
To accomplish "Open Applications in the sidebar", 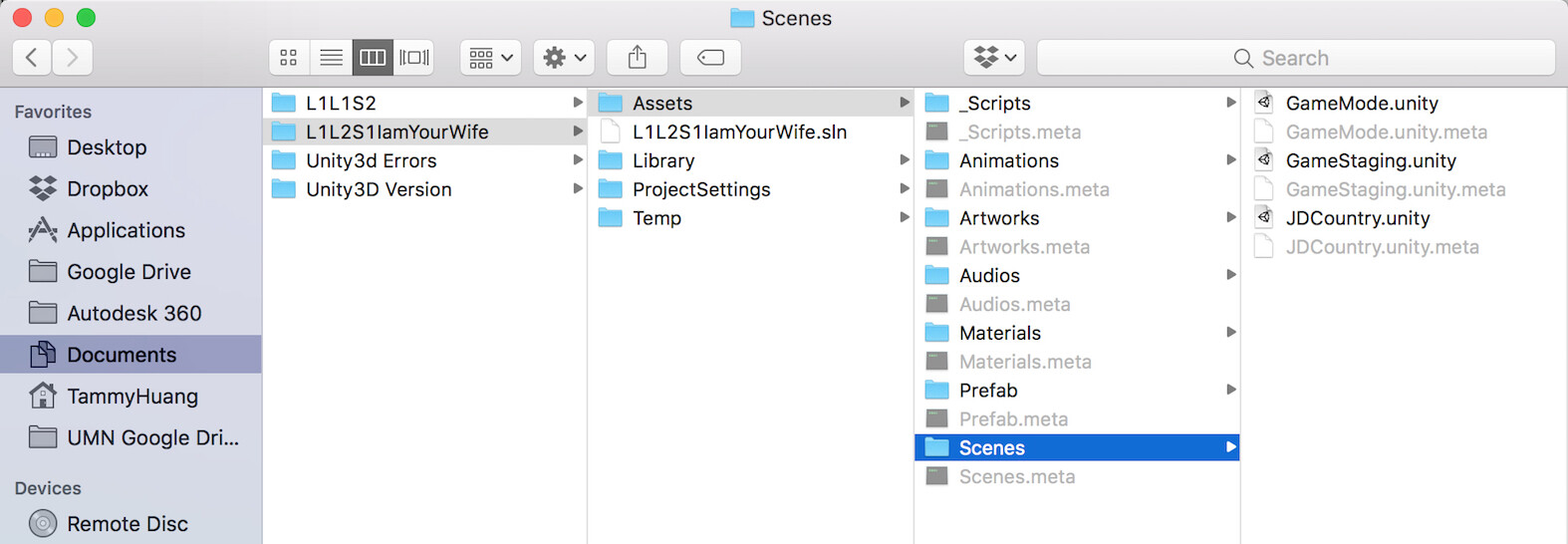I will [x=126, y=231].
